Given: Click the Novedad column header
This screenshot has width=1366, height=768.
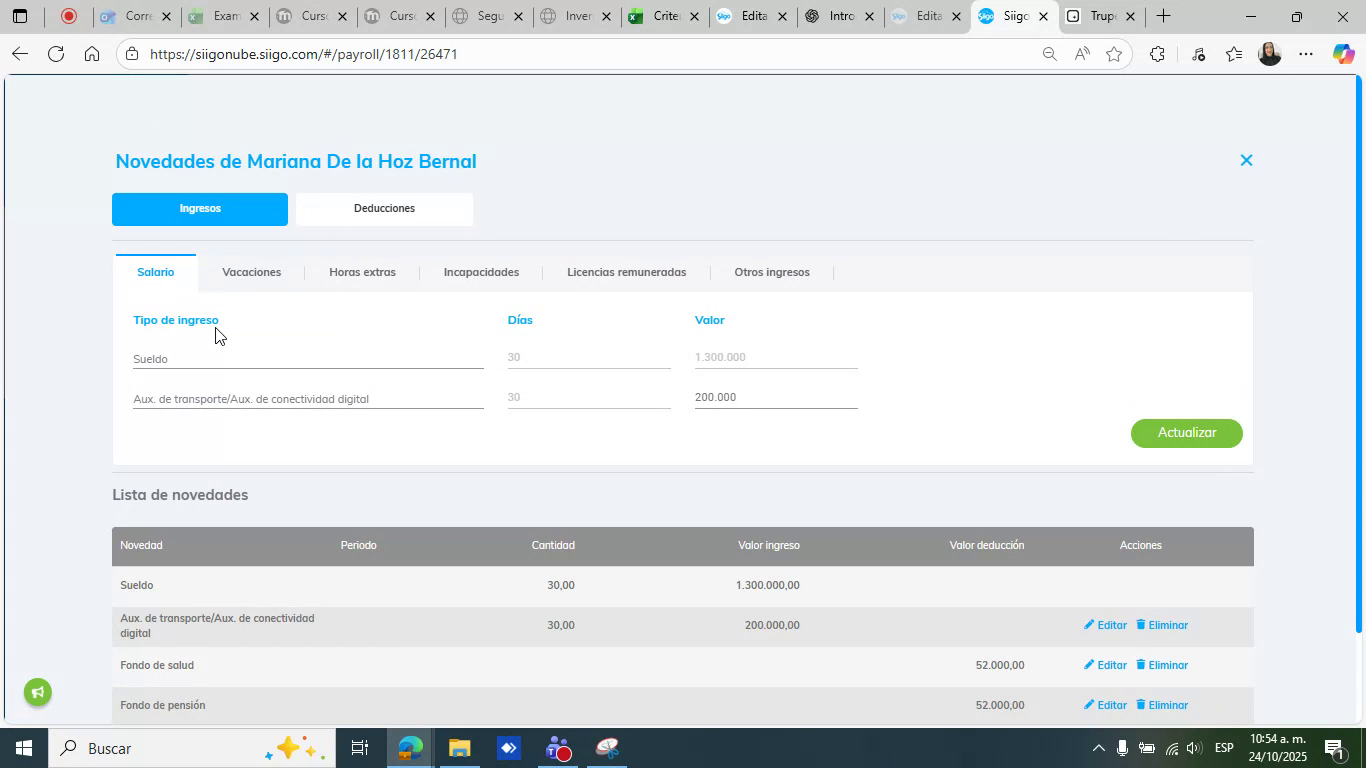Looking at the screenshot, I should (x=141, y=546).
